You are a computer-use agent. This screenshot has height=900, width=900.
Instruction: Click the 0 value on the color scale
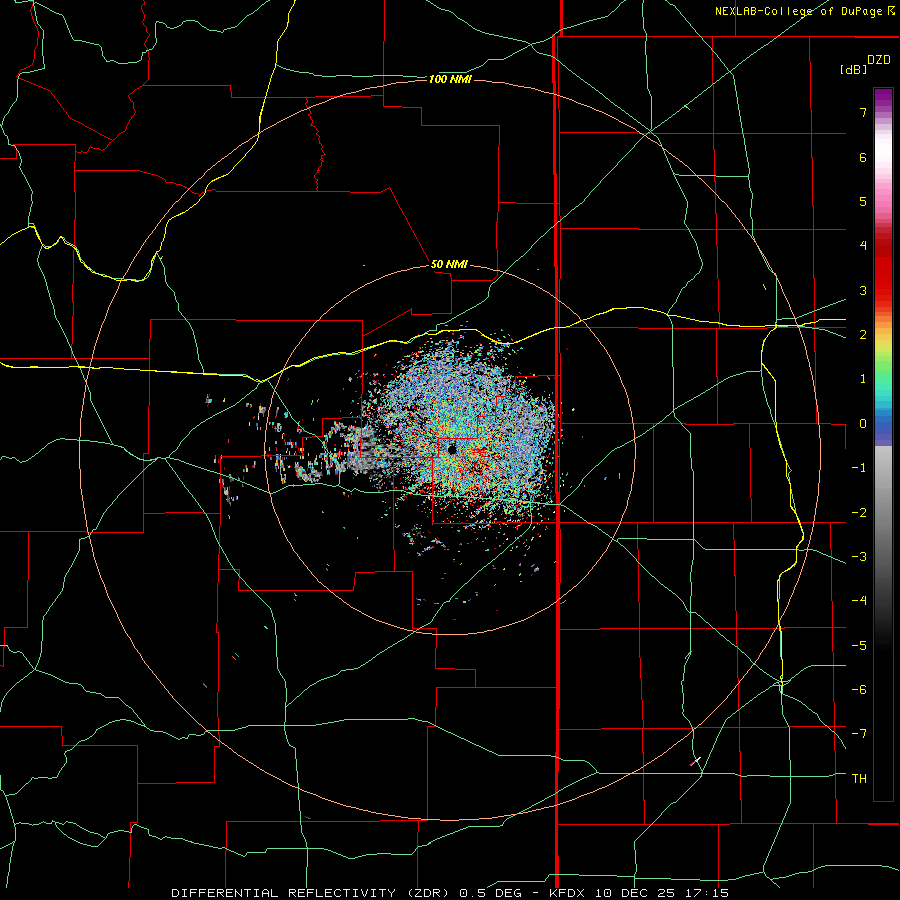click(863, 424)
